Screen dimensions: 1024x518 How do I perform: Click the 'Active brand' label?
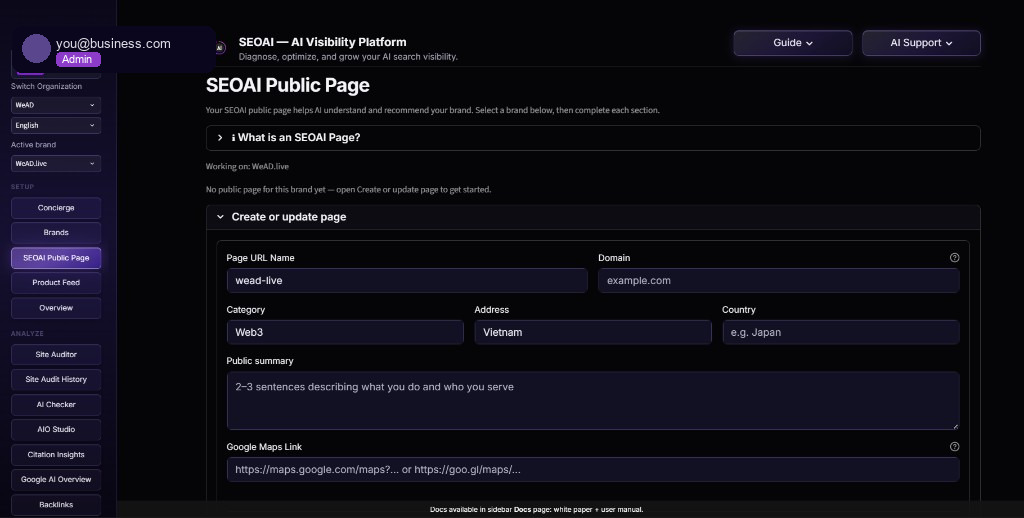pyautogui.click(x=33, y=145)
